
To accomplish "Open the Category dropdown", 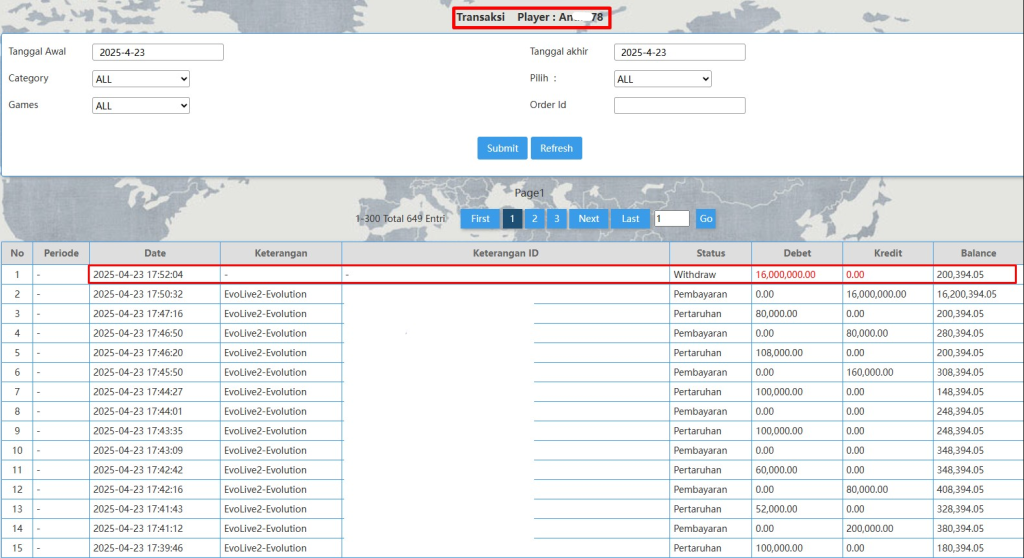I will coord(140,79).
